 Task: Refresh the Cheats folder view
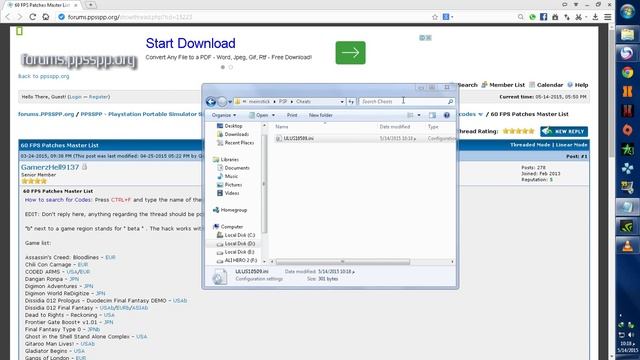pyautogui.click(x=351, y=102)
